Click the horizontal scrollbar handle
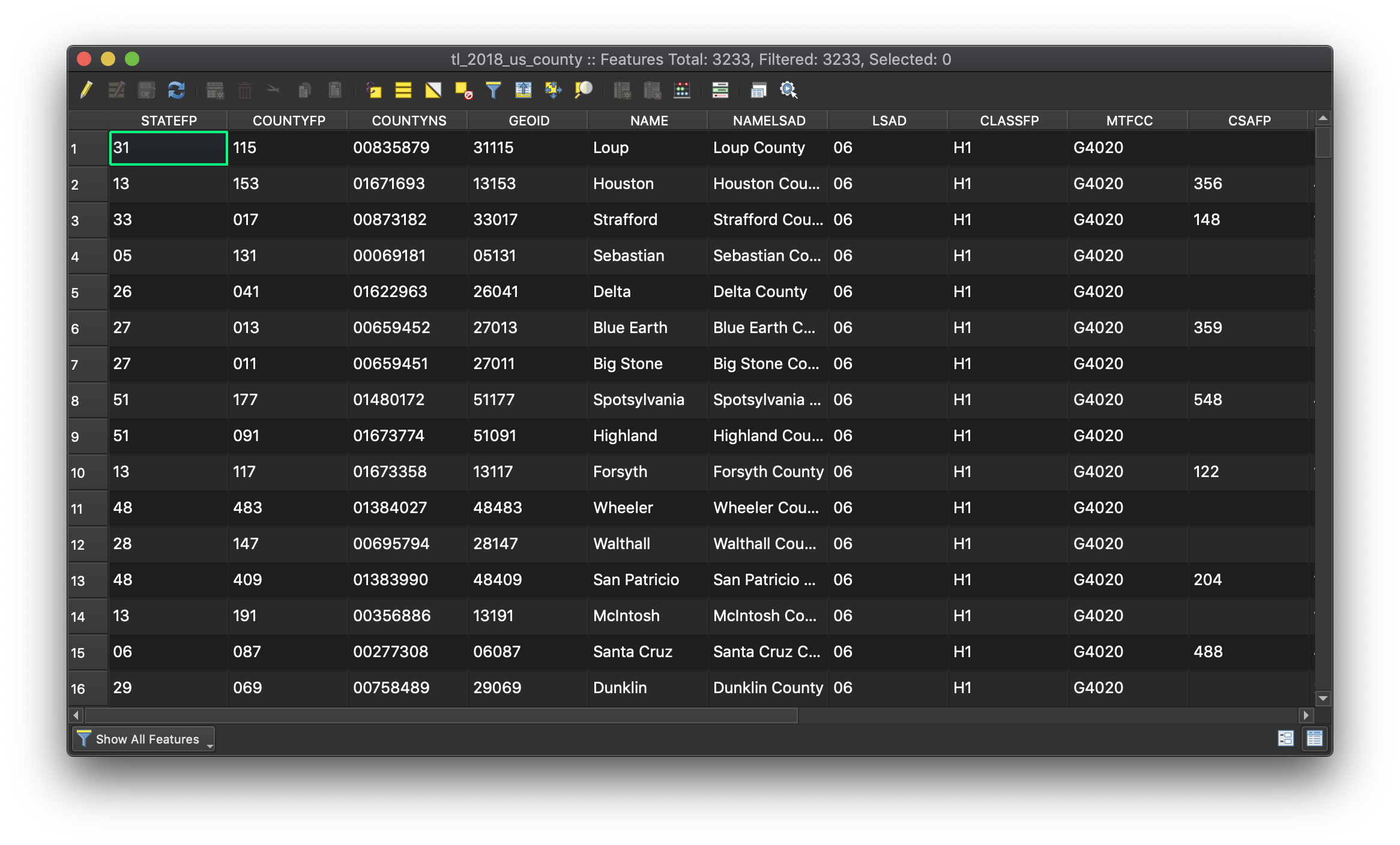 (x=441, y=715)
